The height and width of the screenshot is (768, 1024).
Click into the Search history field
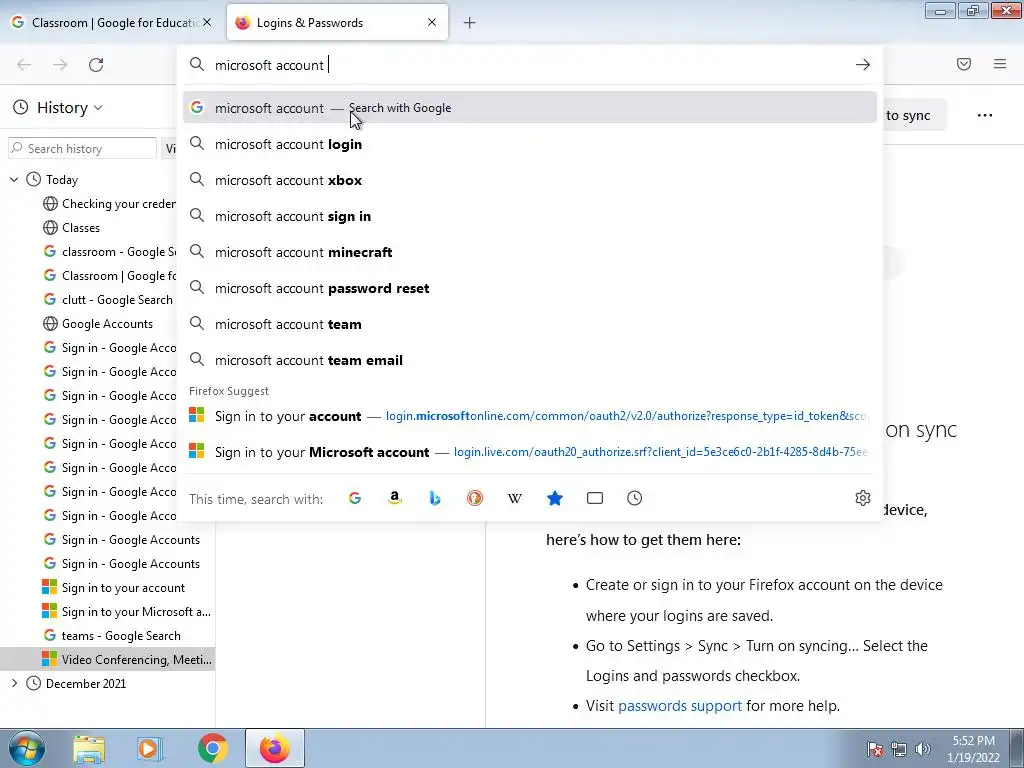pyautogui.click(x=83, y=148)
